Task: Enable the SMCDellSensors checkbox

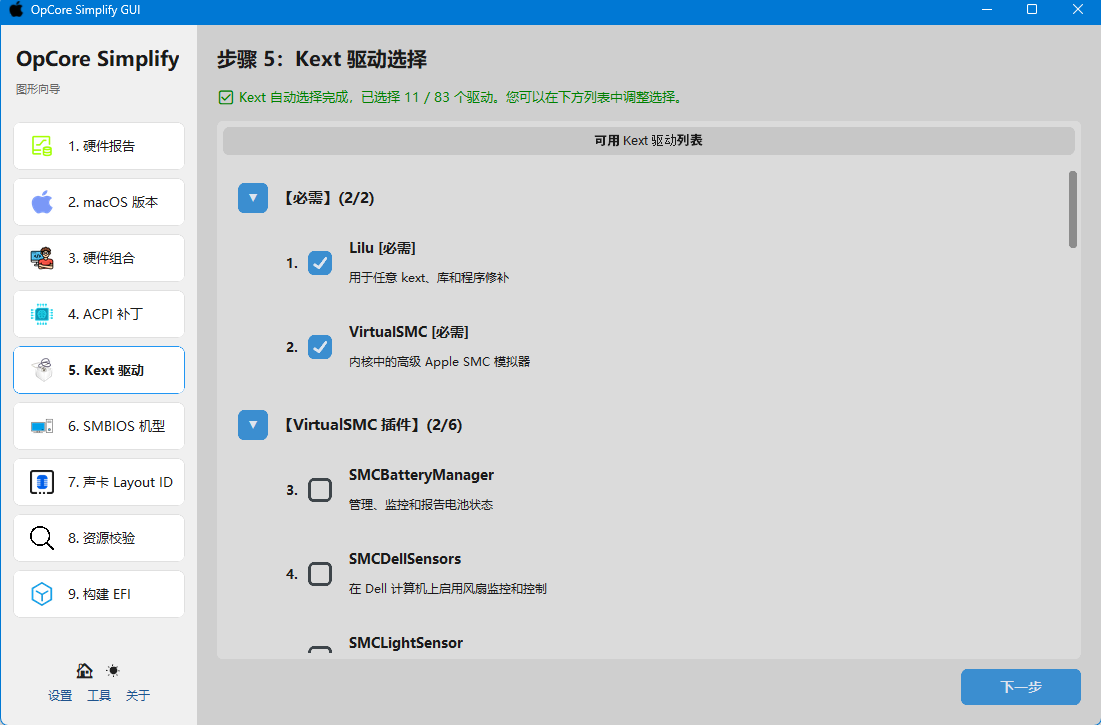Action: (320, 574)
